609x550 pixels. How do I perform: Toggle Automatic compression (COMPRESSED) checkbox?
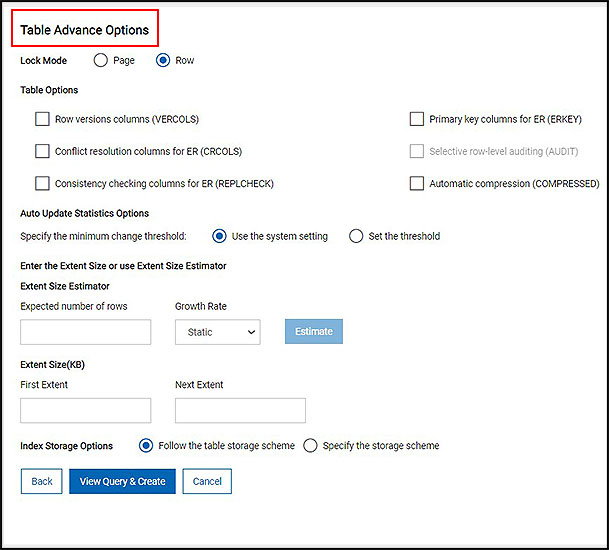417,183
